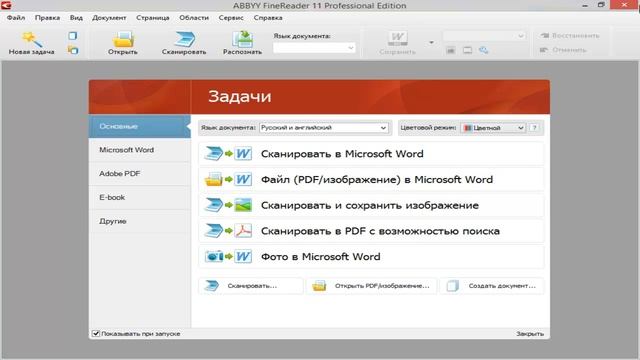Screen dimensions: 640x360
Task: Start Photo to Microsoft Word task
Action: point(371,257)
